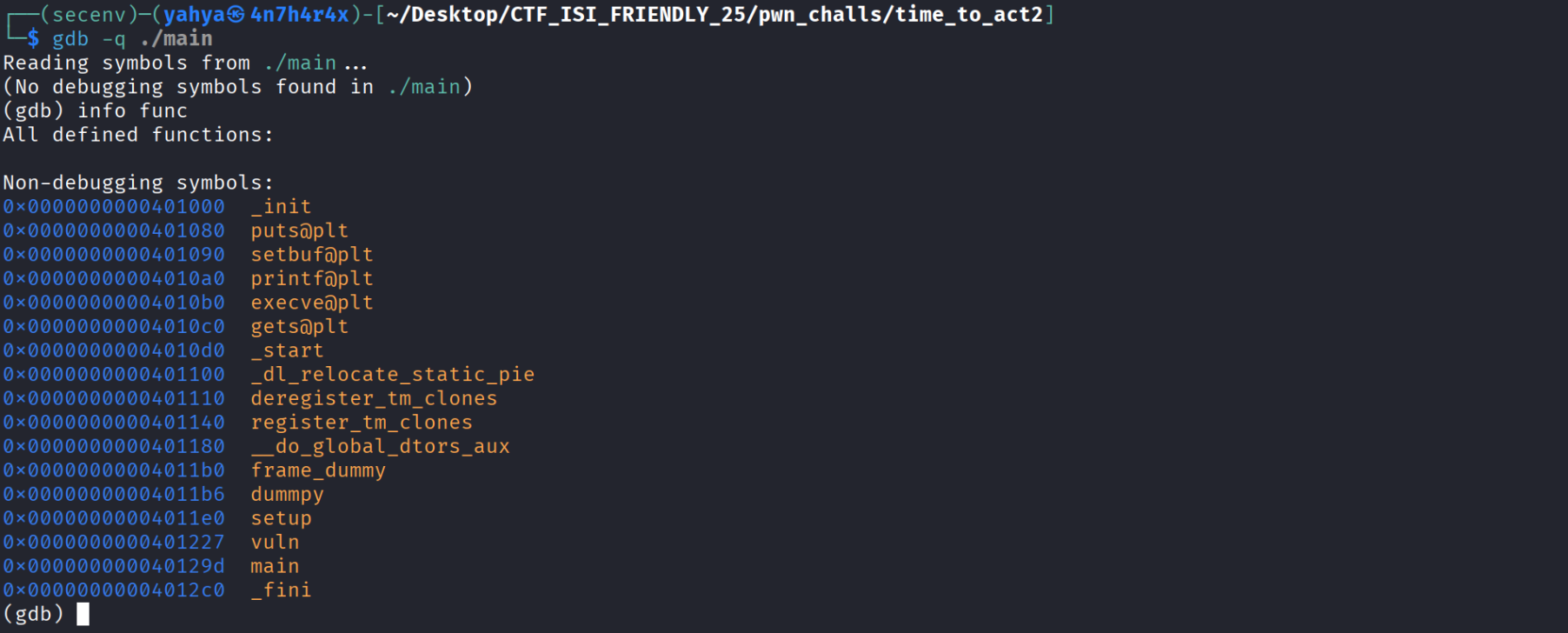1568x633 pixels.
Task: Click the _dl_relocate_static_pie symbol
Action: (392, 374)
